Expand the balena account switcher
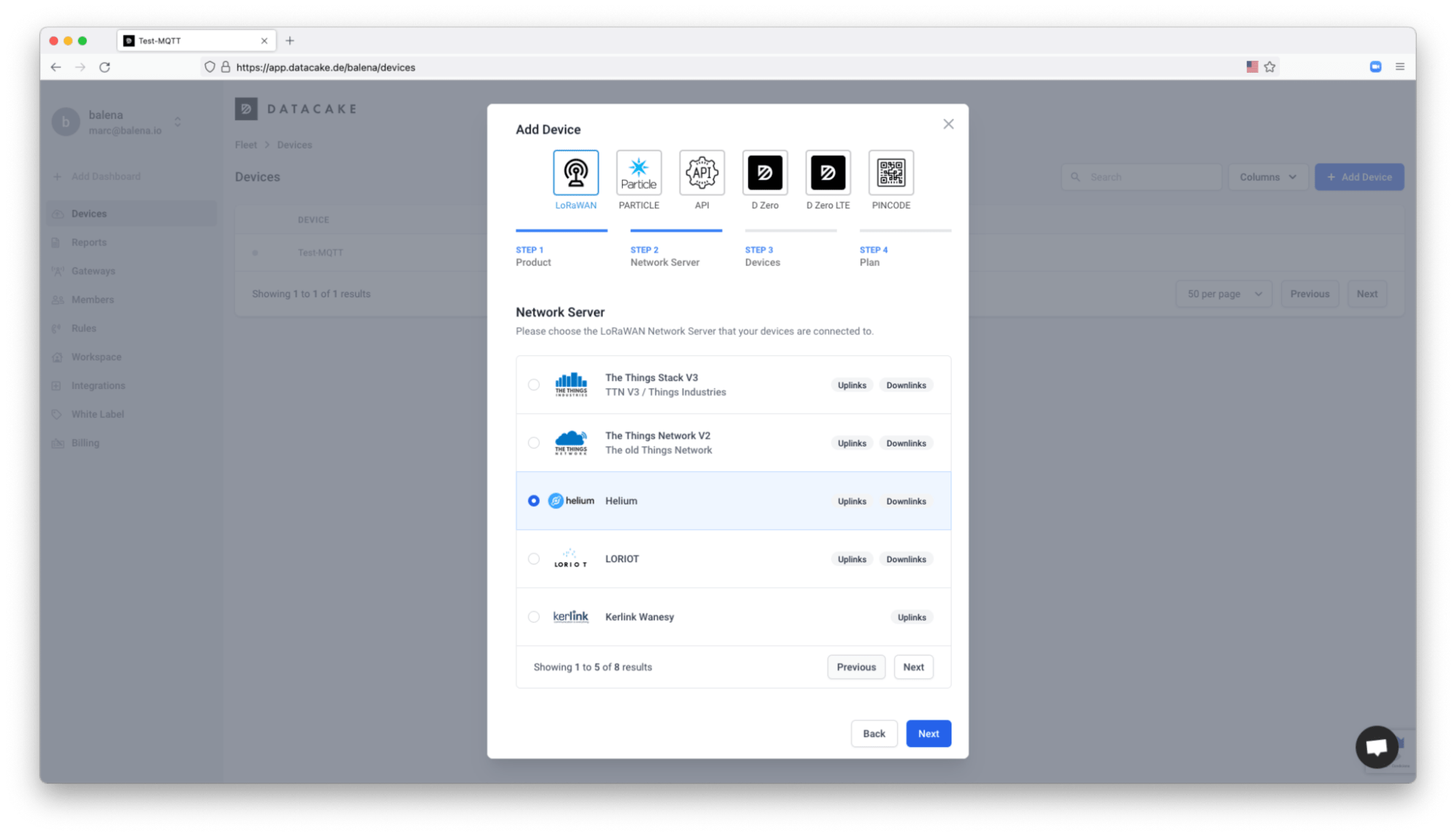The width and height of the screenshot is (1456, 836). [177, 122]
